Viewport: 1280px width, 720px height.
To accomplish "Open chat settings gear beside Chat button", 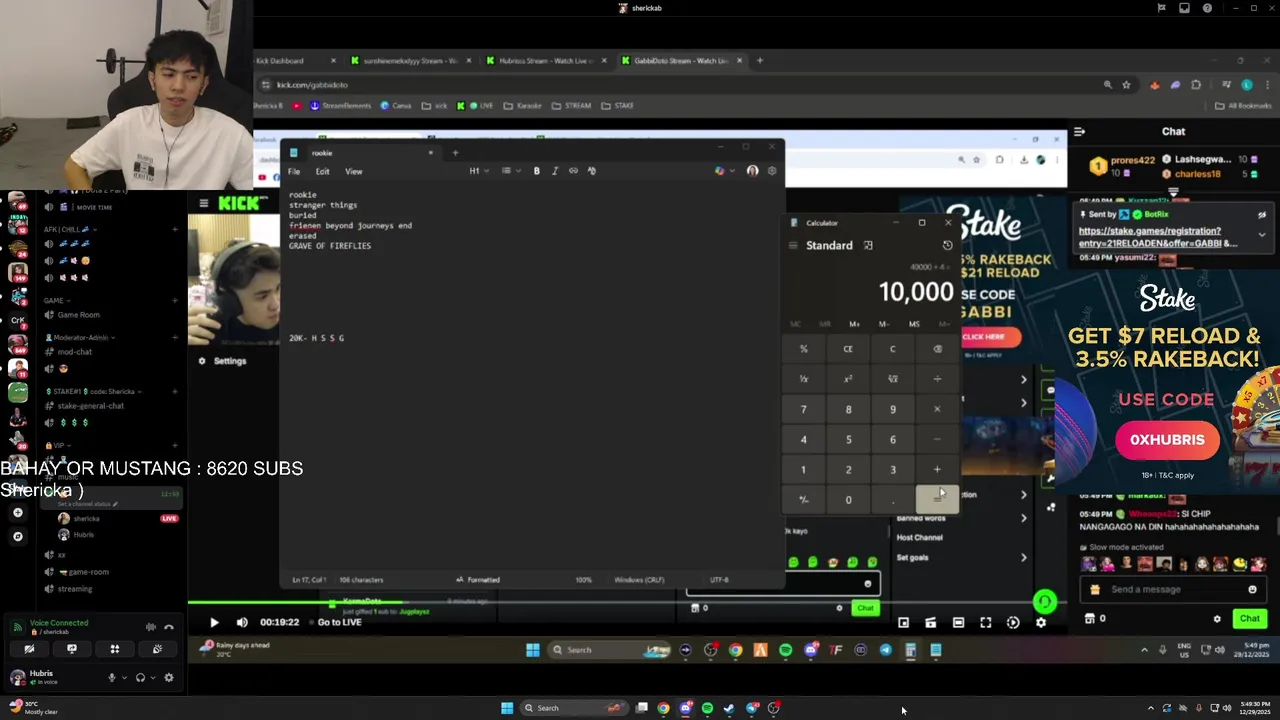I will click(x=1217, y=619).
